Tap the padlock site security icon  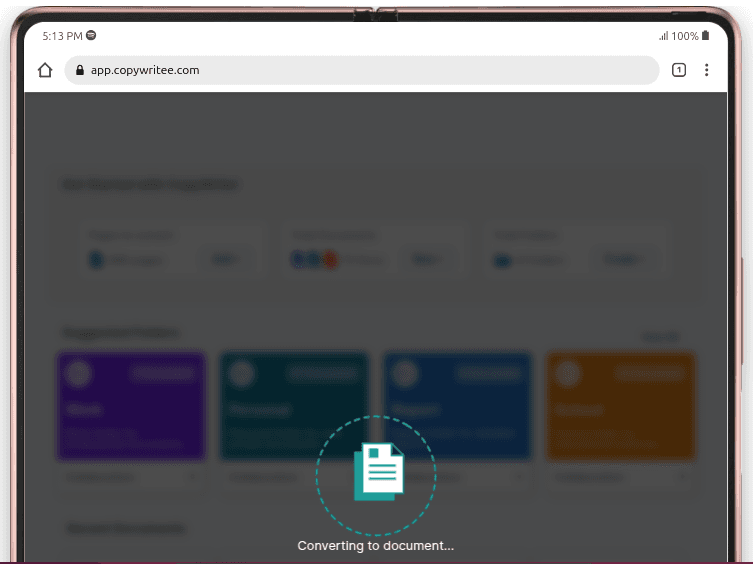point(80,70)
